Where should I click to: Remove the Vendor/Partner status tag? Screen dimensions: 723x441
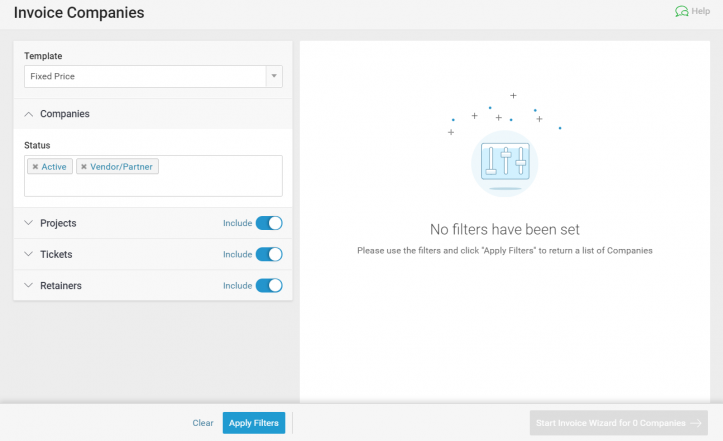click(84, 167)
